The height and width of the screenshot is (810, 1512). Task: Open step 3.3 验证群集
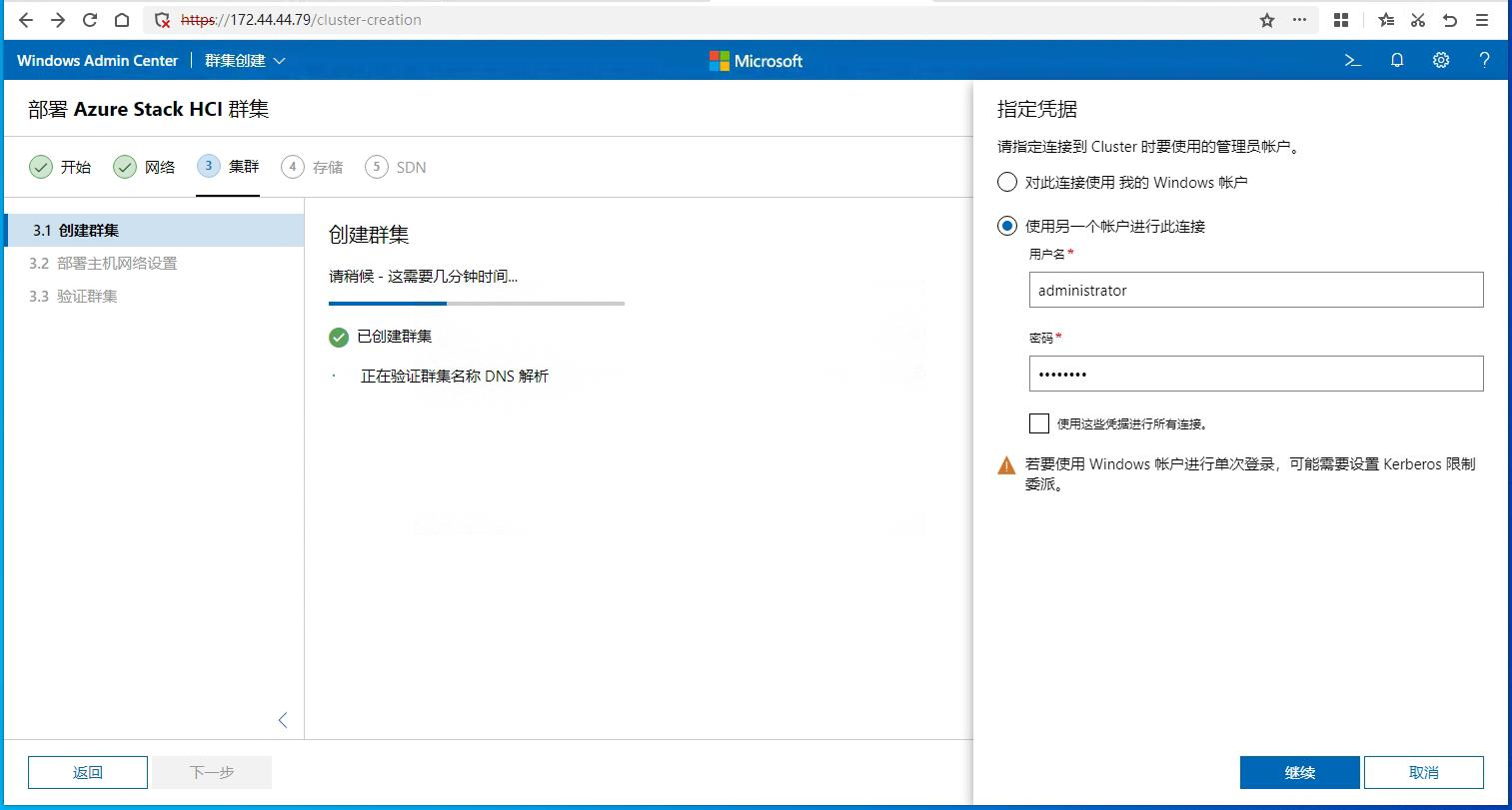coord(154,296)
